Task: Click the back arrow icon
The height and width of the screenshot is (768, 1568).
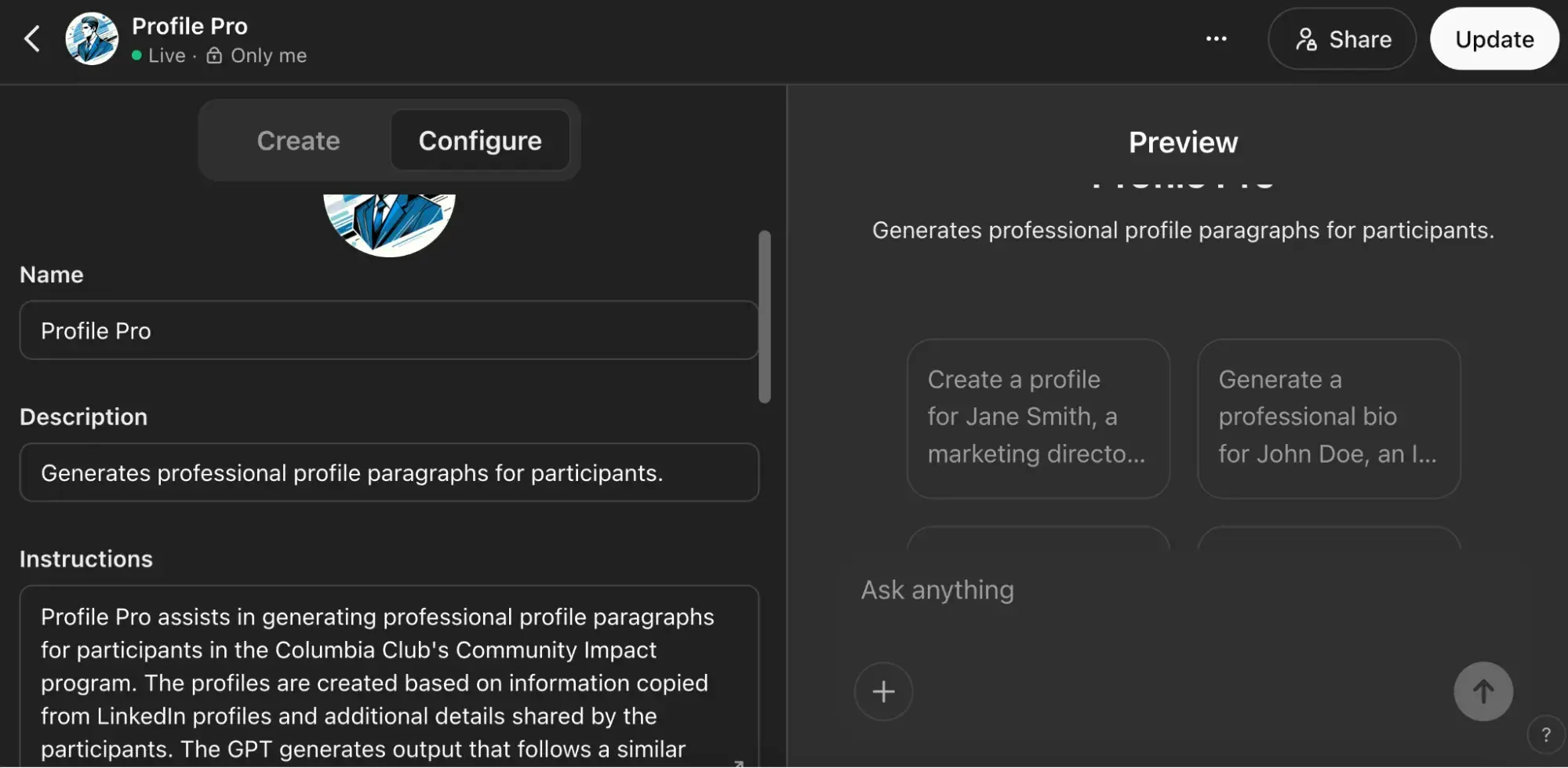Action: [32, 38]
